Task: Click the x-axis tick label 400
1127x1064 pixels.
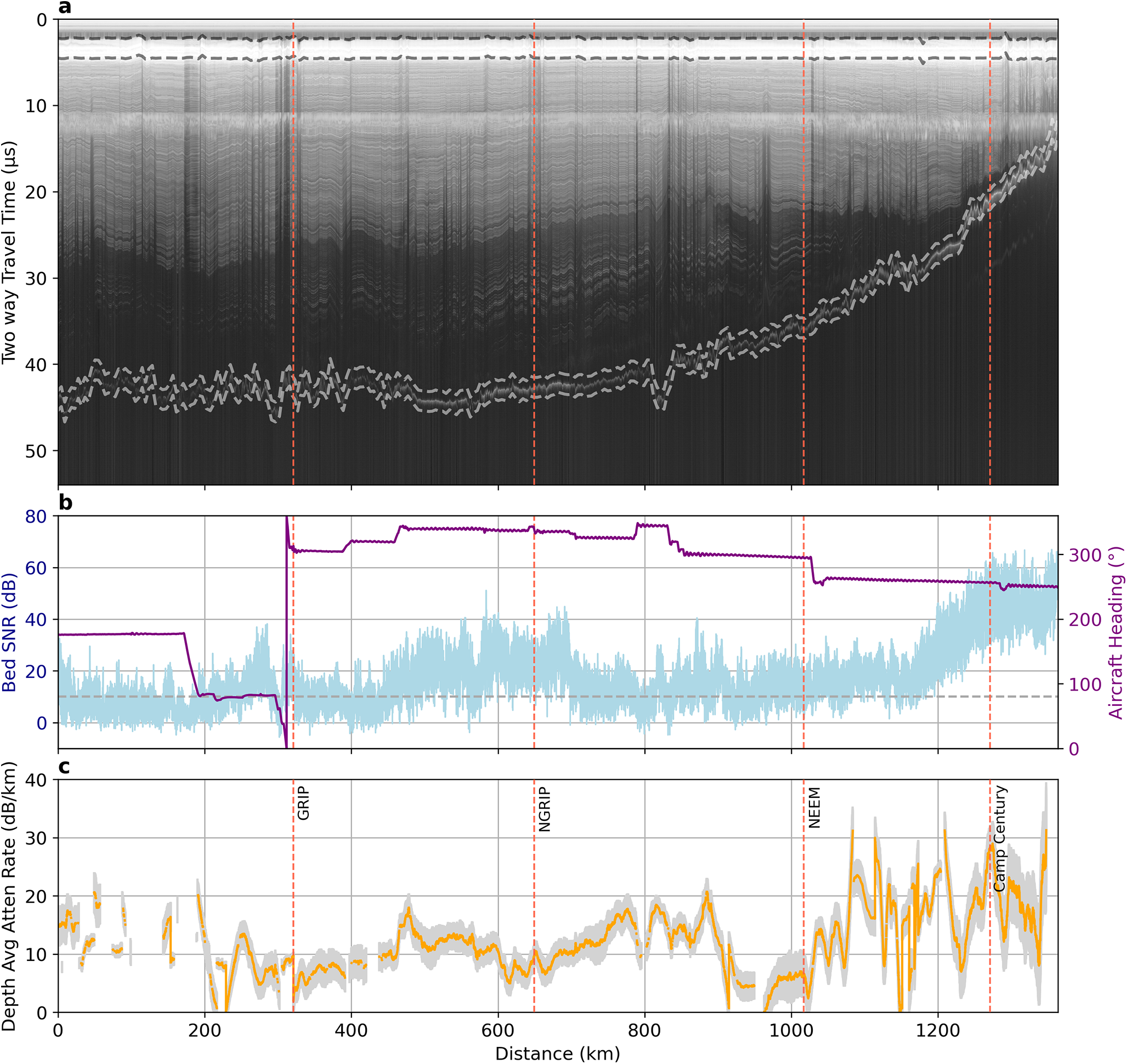Action: coord(351,1029)
